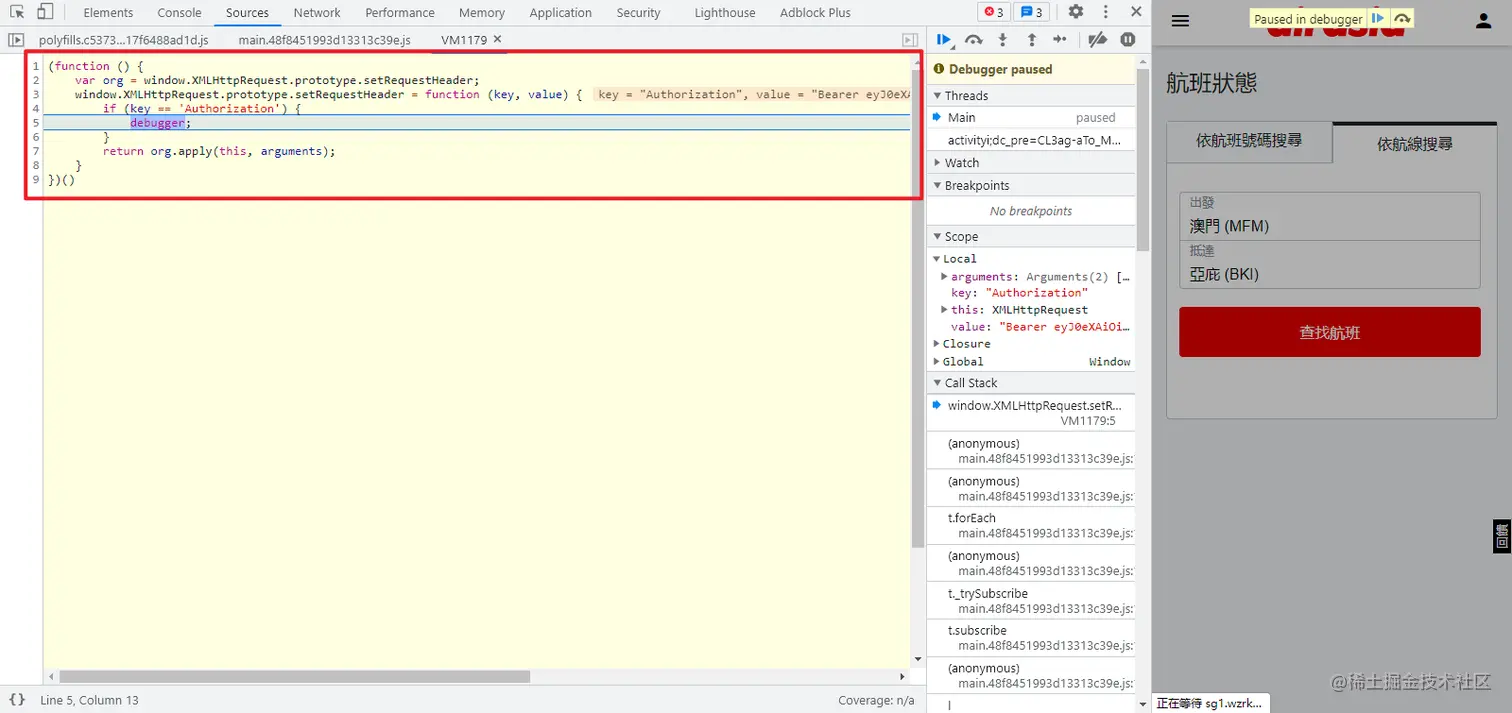Click the pretty-print braces icon

[17, 700]
